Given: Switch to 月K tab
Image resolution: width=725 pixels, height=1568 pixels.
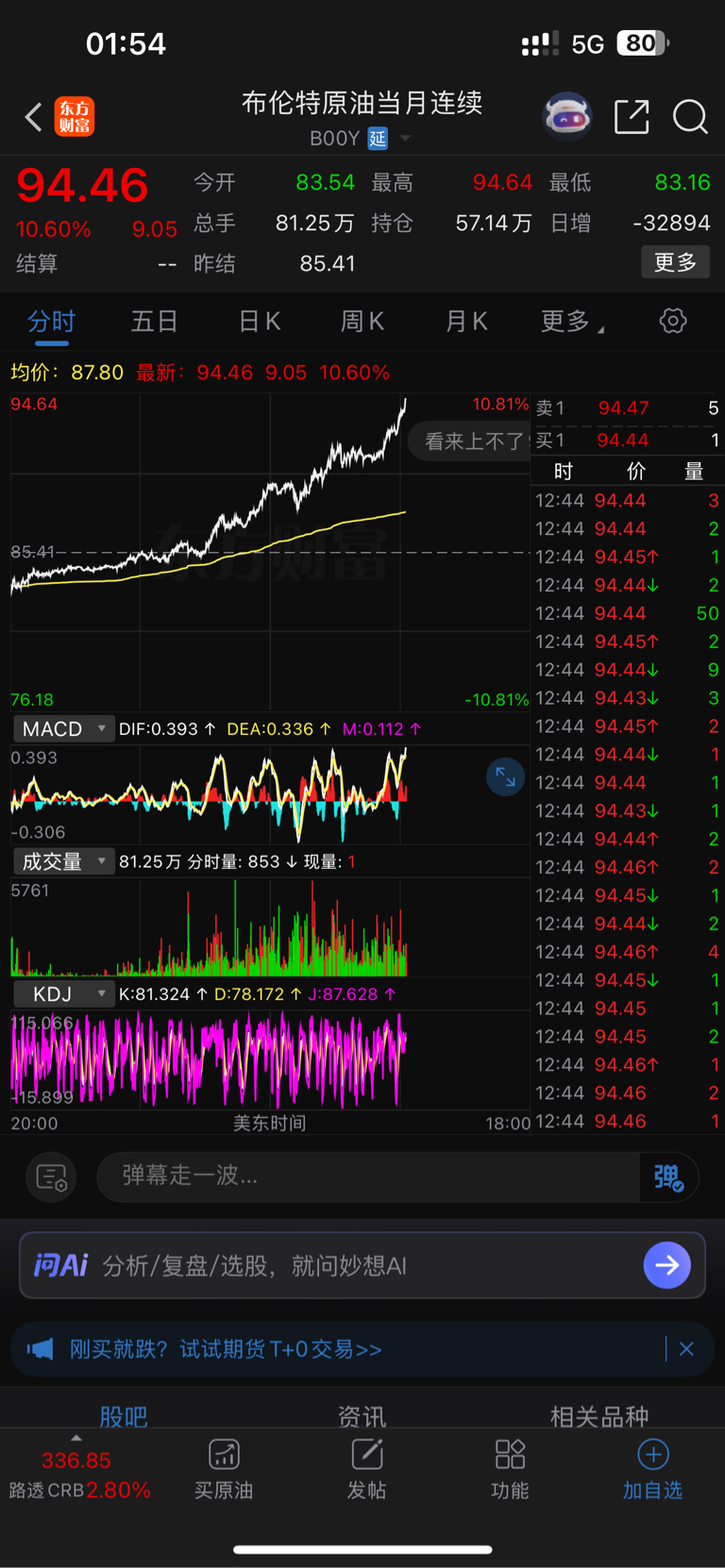Looking at the screenshot, I should tap(466, 322).
